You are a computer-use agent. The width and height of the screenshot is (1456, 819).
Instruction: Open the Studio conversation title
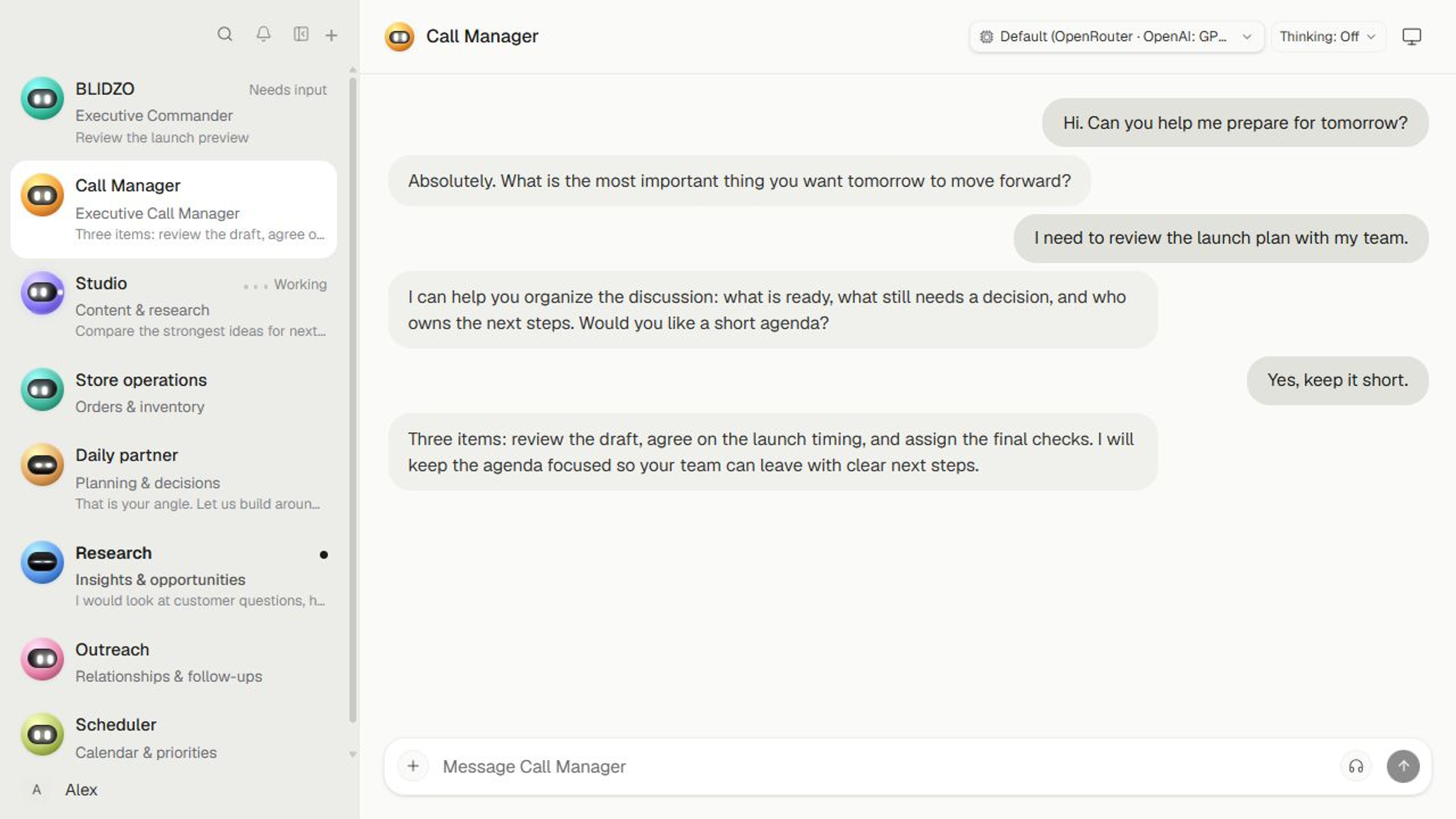click(101, 283)
